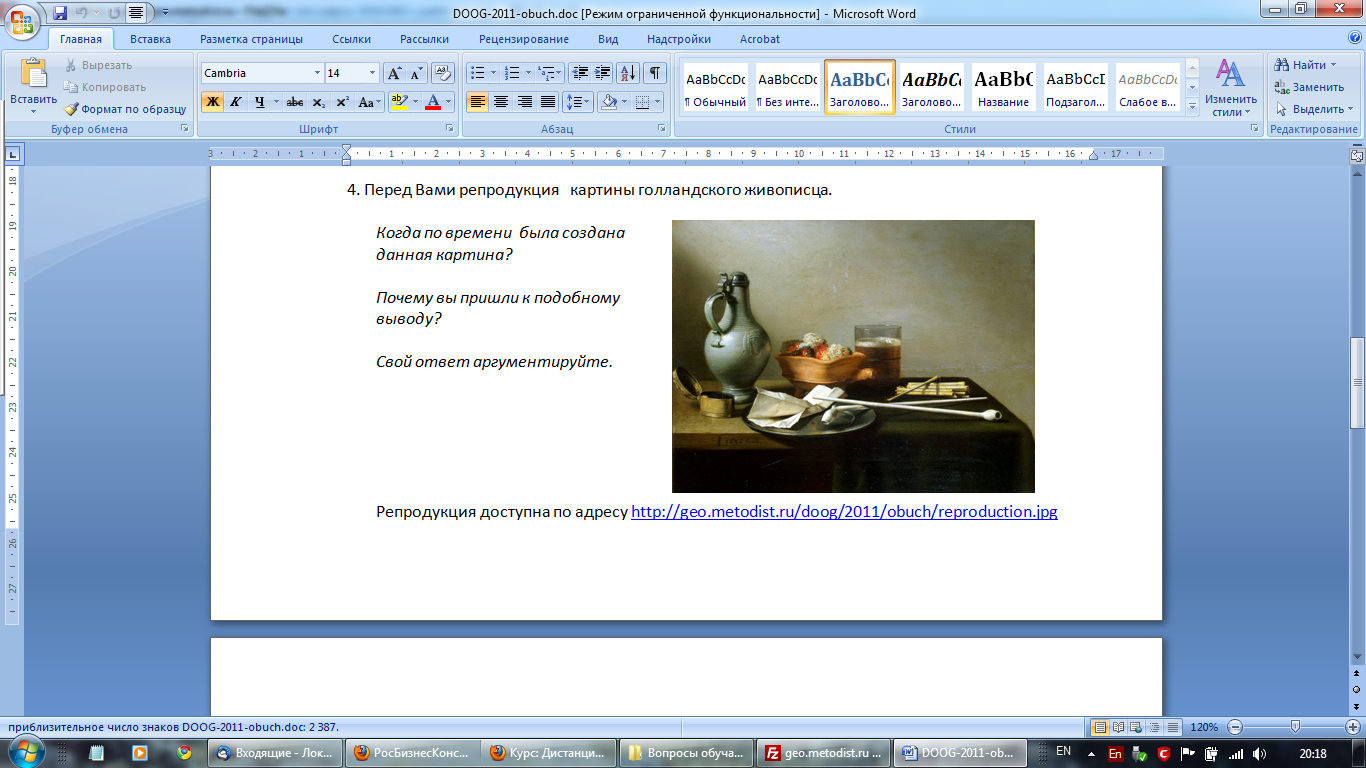The width and height of the screenshot is (1366, 768).
Task: Clear formatting with the eraser icon
Action: [445, 73]
